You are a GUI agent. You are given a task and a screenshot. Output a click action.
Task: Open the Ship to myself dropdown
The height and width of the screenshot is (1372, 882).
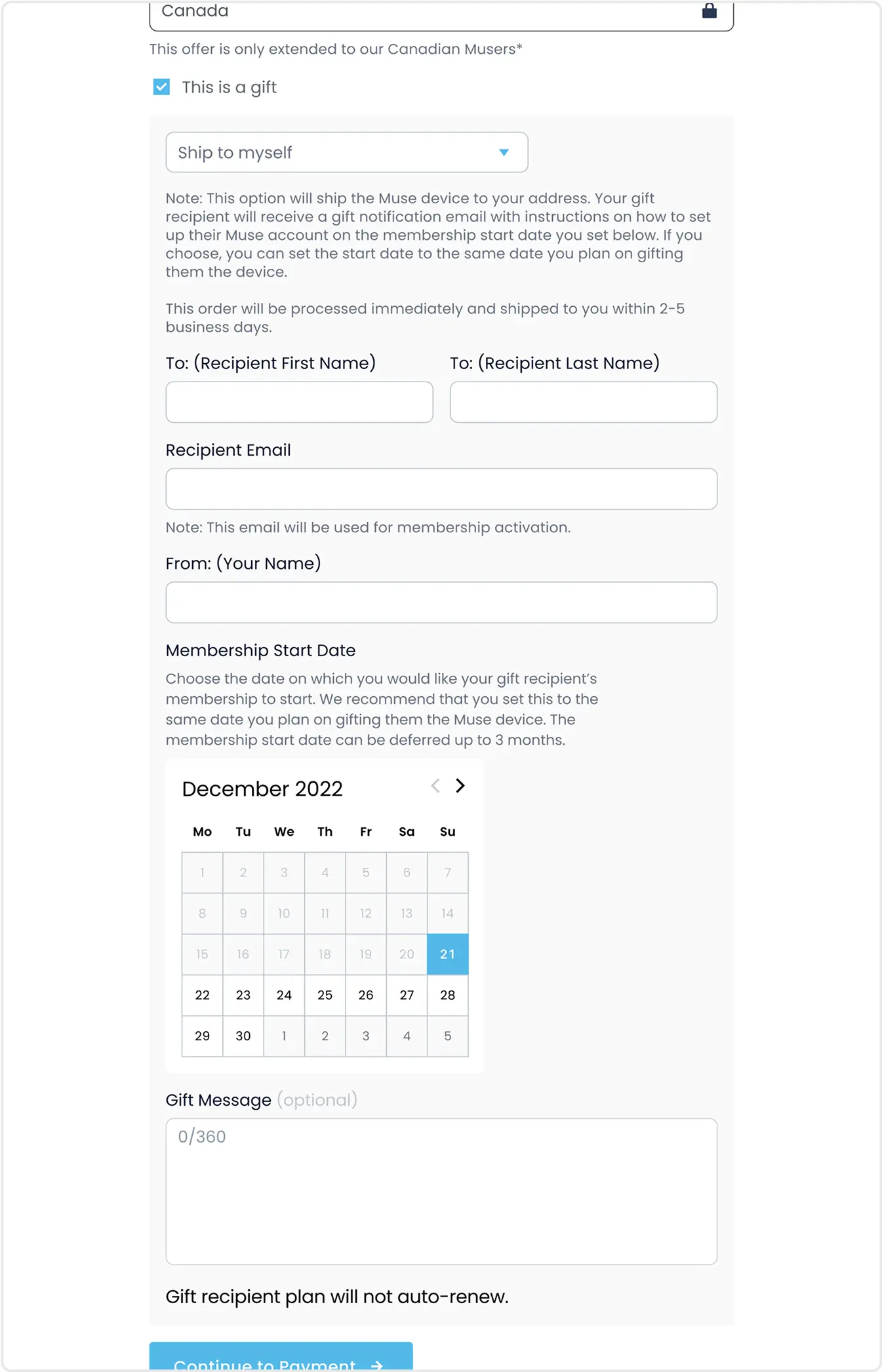[346, 152]
